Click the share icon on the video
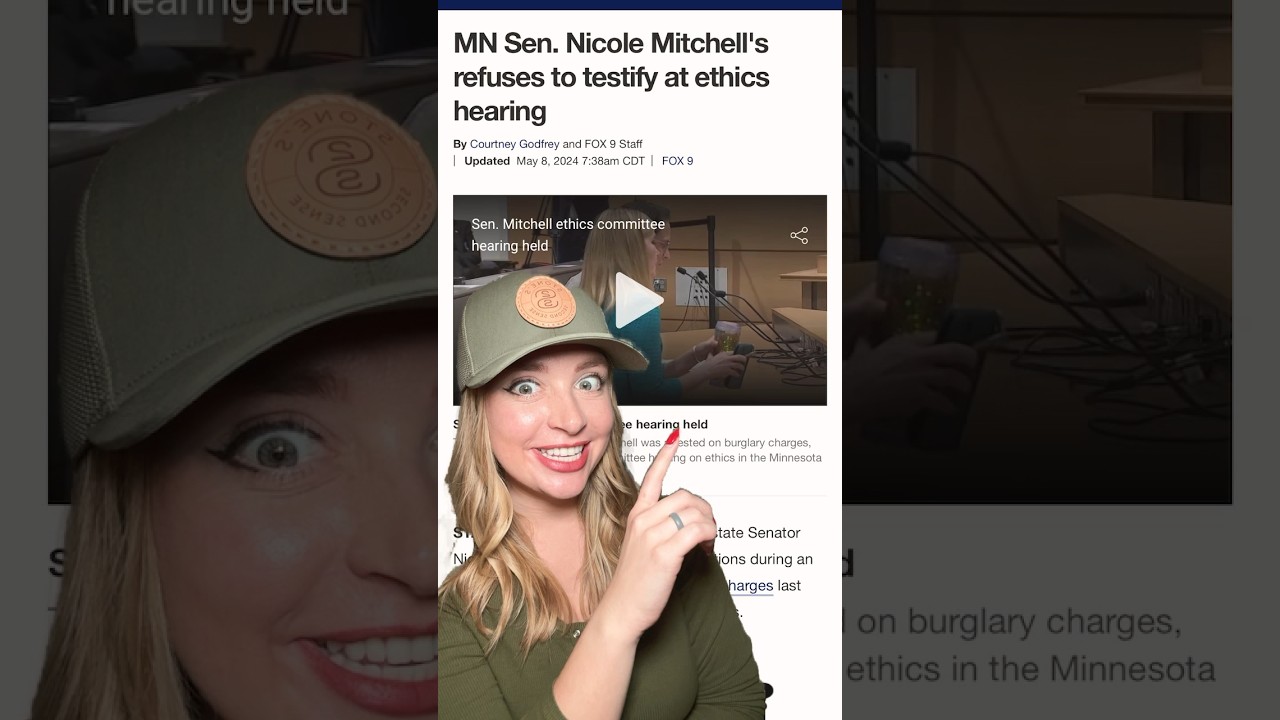The width and height of the screenshot is (1280, 720). tap(799, 235)
